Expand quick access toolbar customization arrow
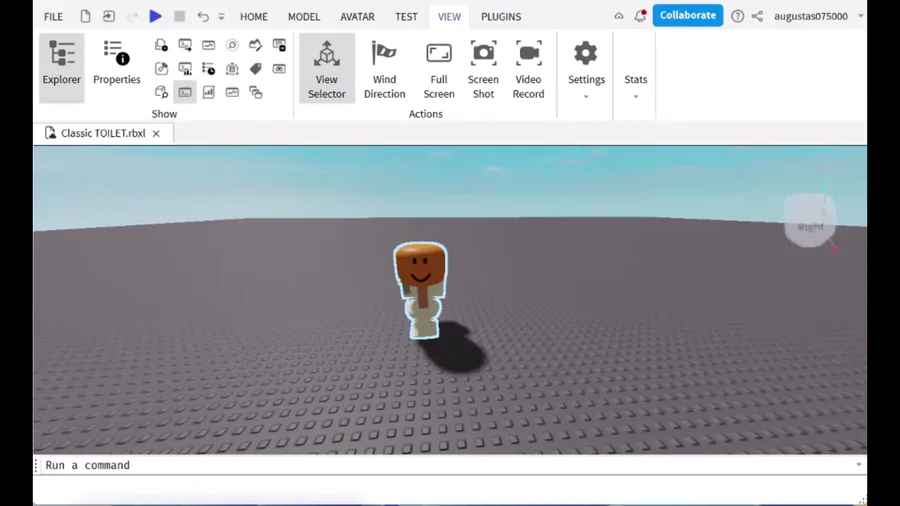This screenshot has height=506, width=900. [x=221, y=17]
